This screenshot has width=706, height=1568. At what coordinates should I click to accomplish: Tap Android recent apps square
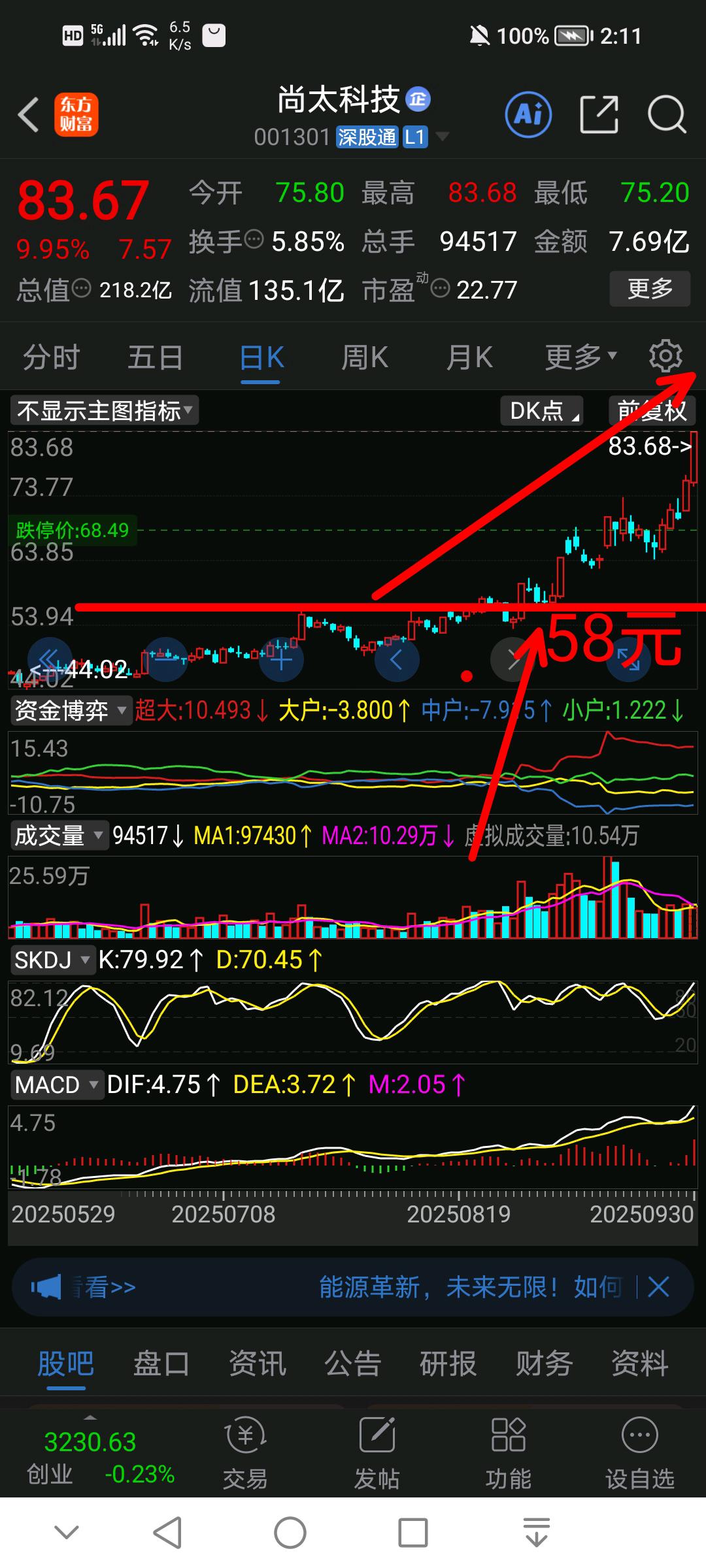[x=412, y=1532]
